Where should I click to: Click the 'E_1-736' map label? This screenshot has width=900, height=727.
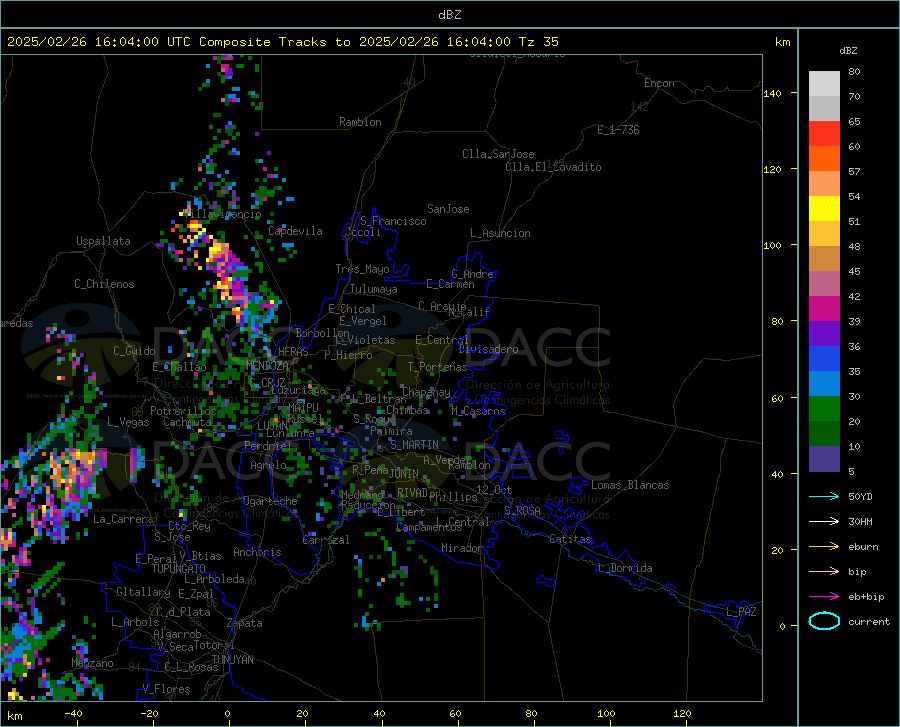[618, 130]
